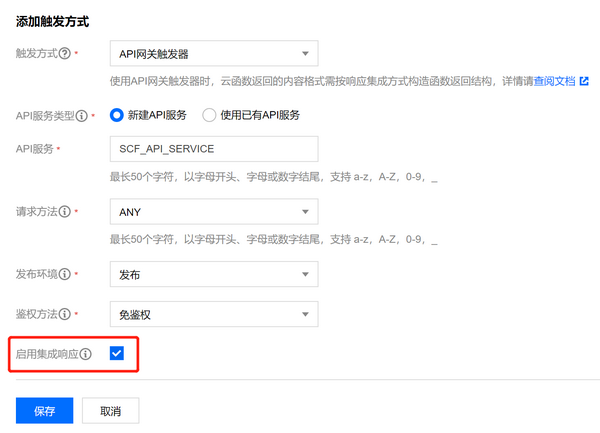Click dropdown arrow in 触发方式 selector
600x433 pixels.
click(x=305, y=54)
